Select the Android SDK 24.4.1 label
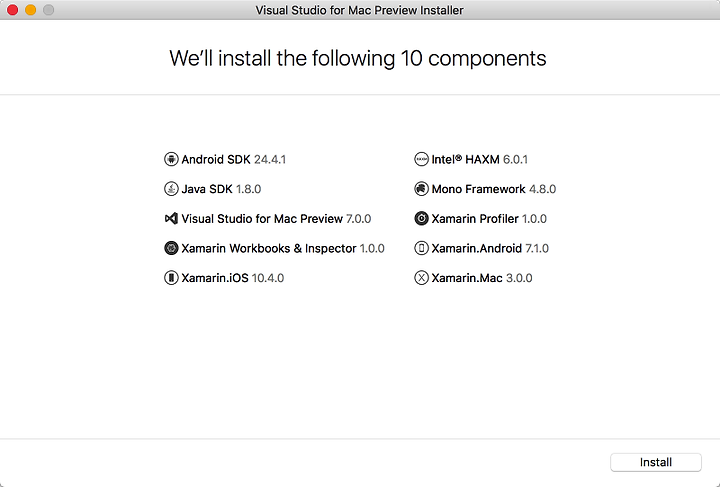 [x=234, y=159]
